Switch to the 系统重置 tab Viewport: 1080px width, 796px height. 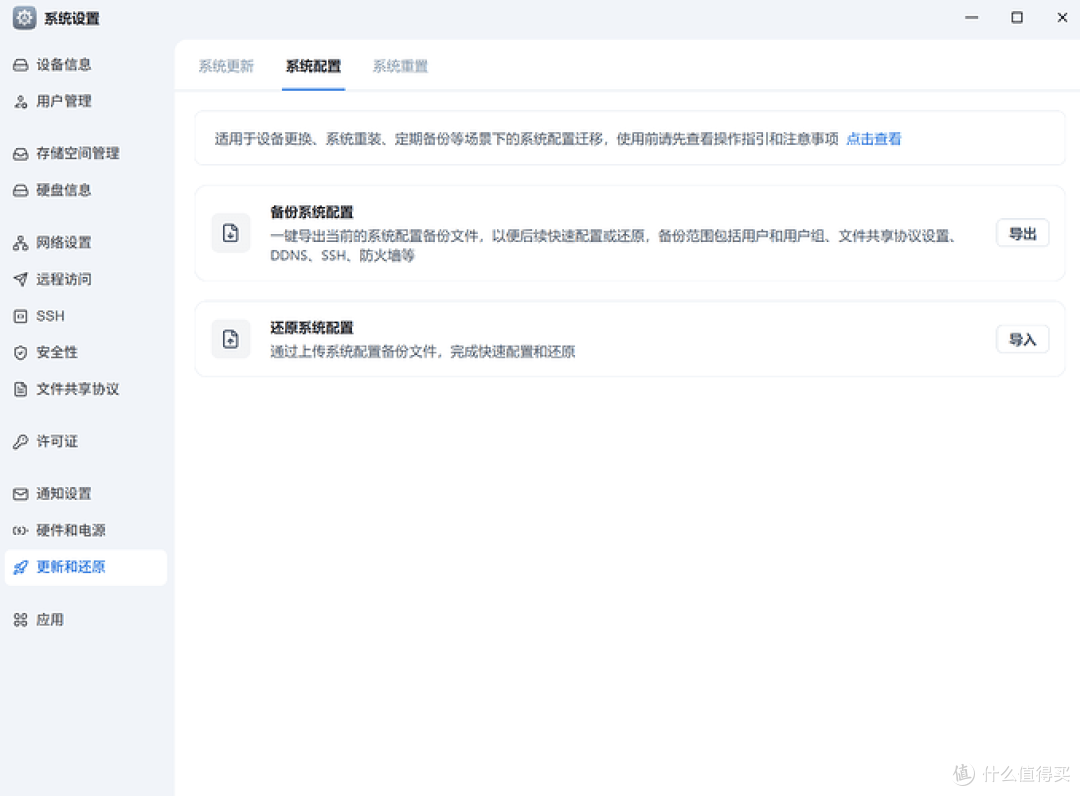pos(399,66)
